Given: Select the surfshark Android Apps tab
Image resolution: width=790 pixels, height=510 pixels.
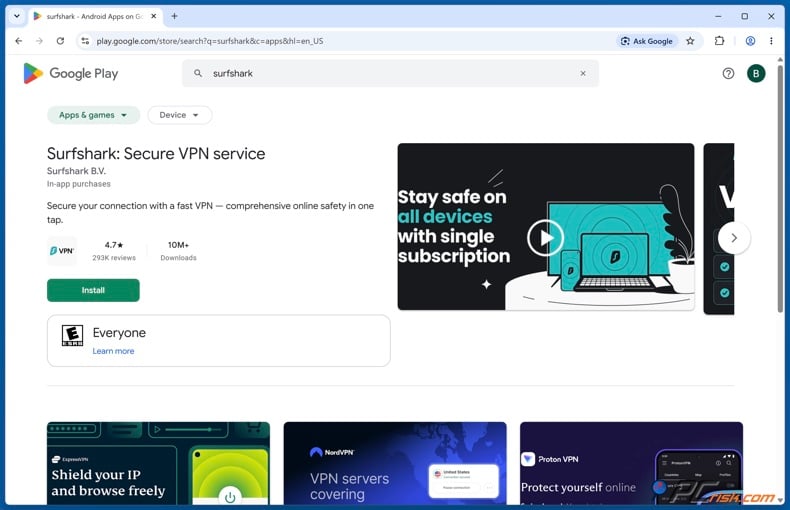Looking at the screenshot, I should 95,16.
